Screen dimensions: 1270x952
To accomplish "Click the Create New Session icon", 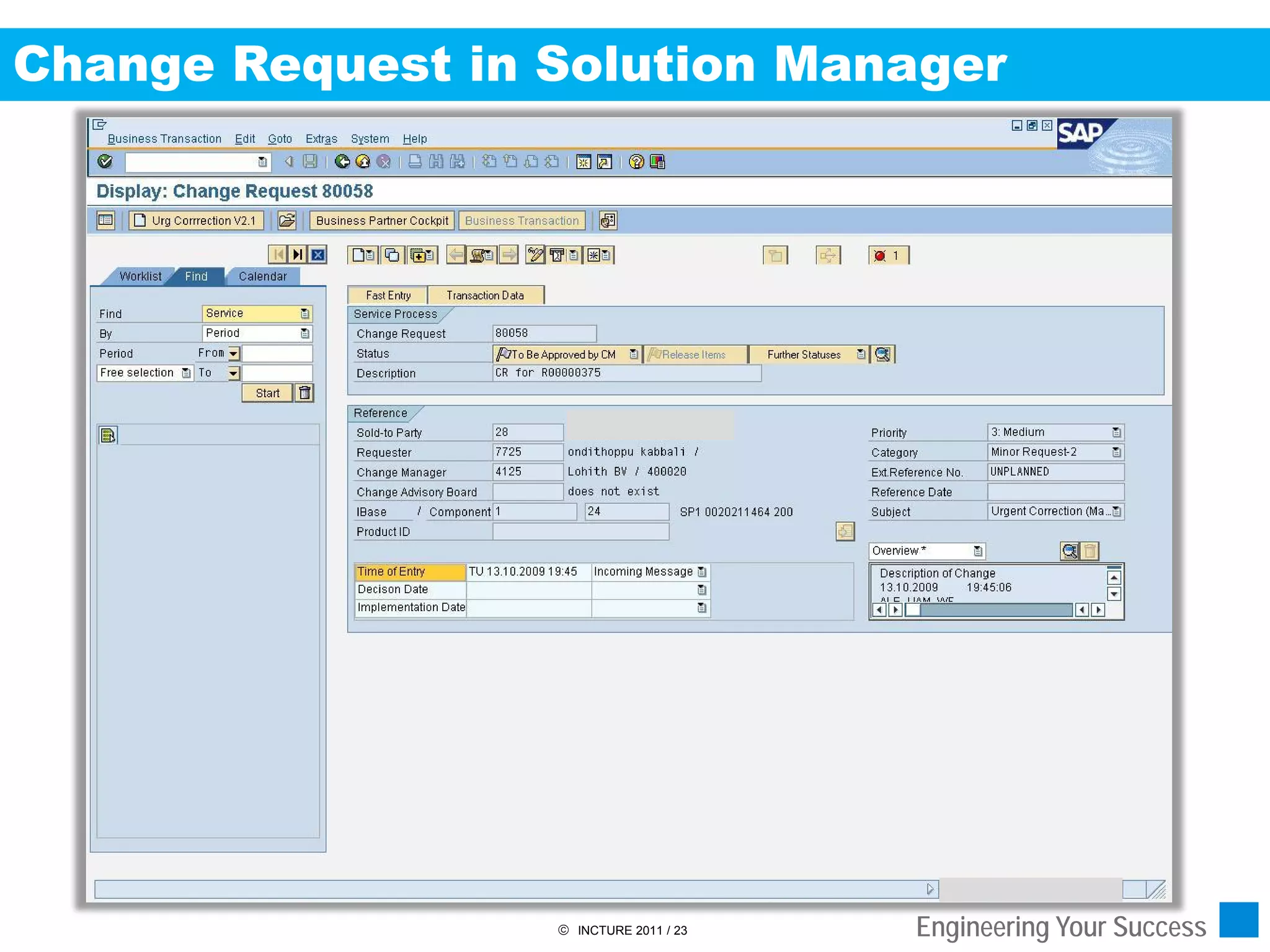I will [x=584, y=162].
